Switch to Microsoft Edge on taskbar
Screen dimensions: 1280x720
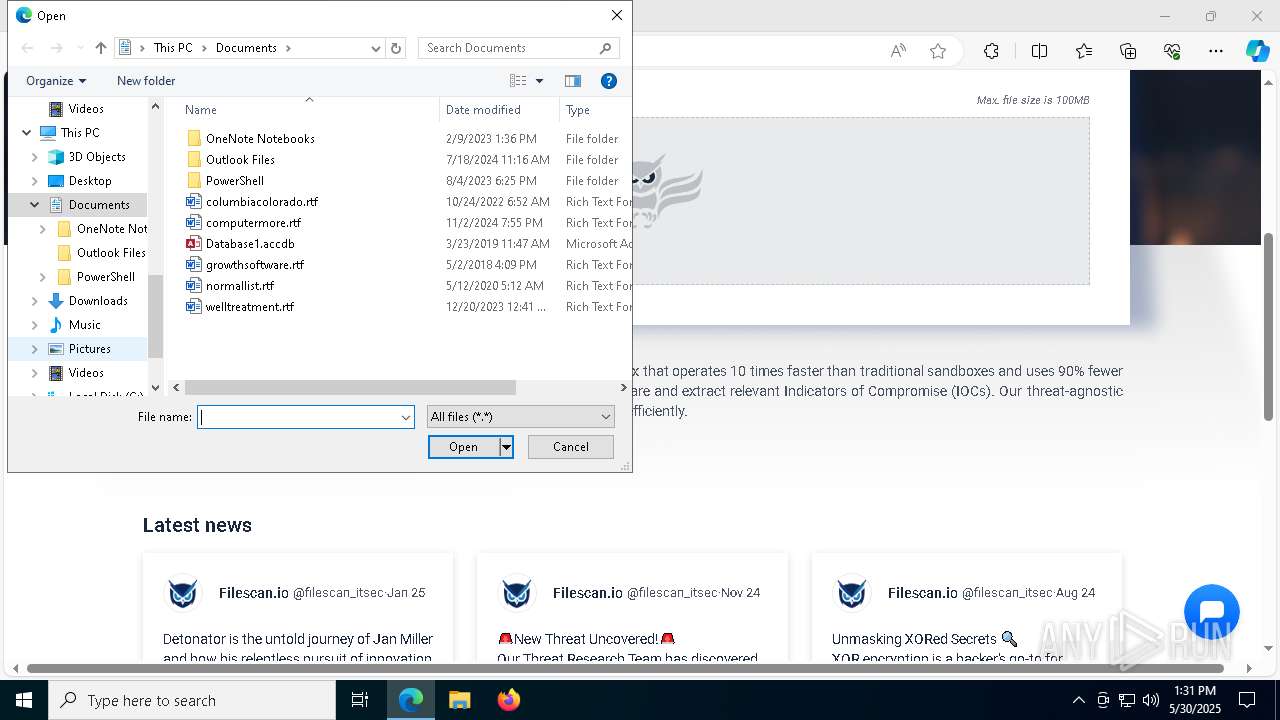pos(411,700)
